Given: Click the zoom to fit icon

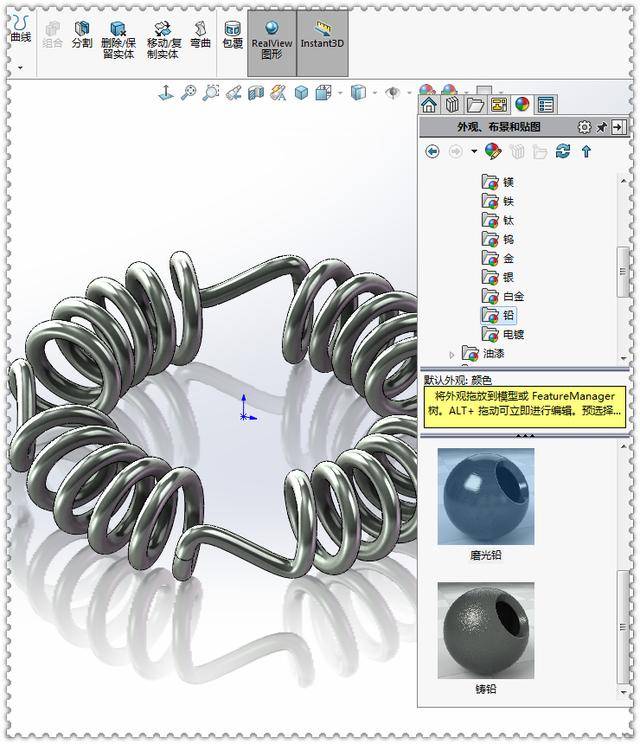Looking at the screenshot, I should (x=188, y=92).
